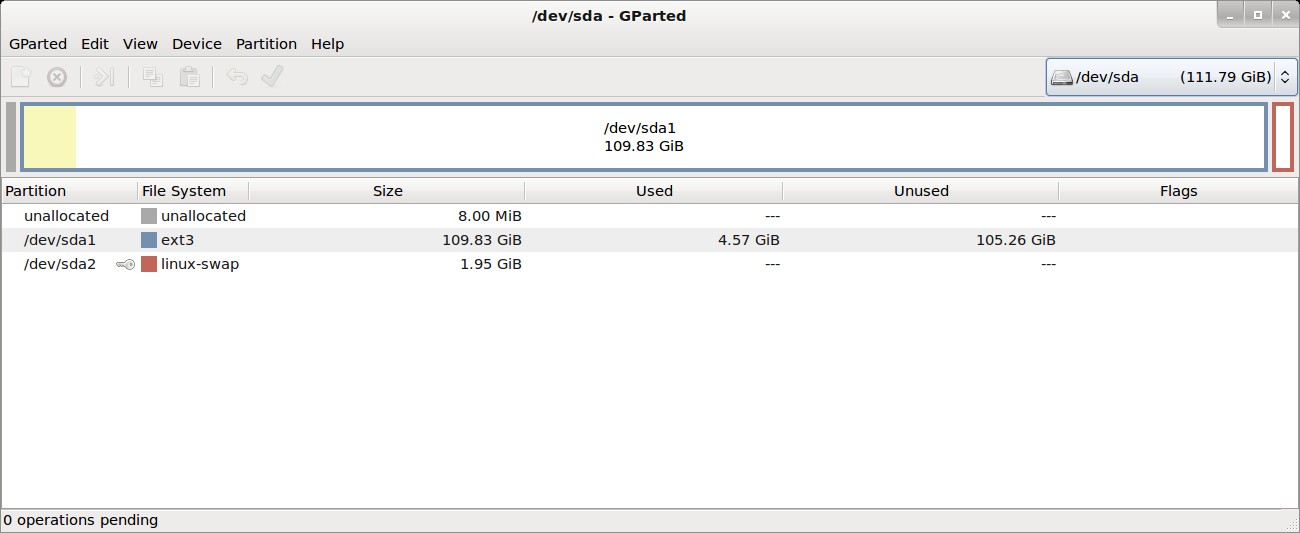The height and width of the screenshot is (533, 1300).
Task: Click the Undo last operation icon
Action: [x=237, y=77]
